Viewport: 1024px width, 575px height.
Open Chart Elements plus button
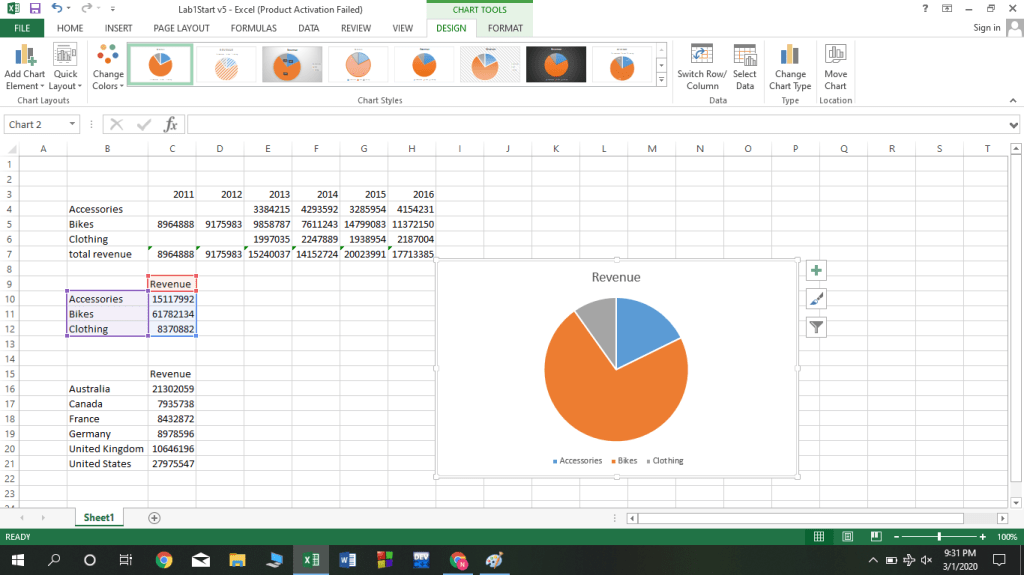(816, 271)
